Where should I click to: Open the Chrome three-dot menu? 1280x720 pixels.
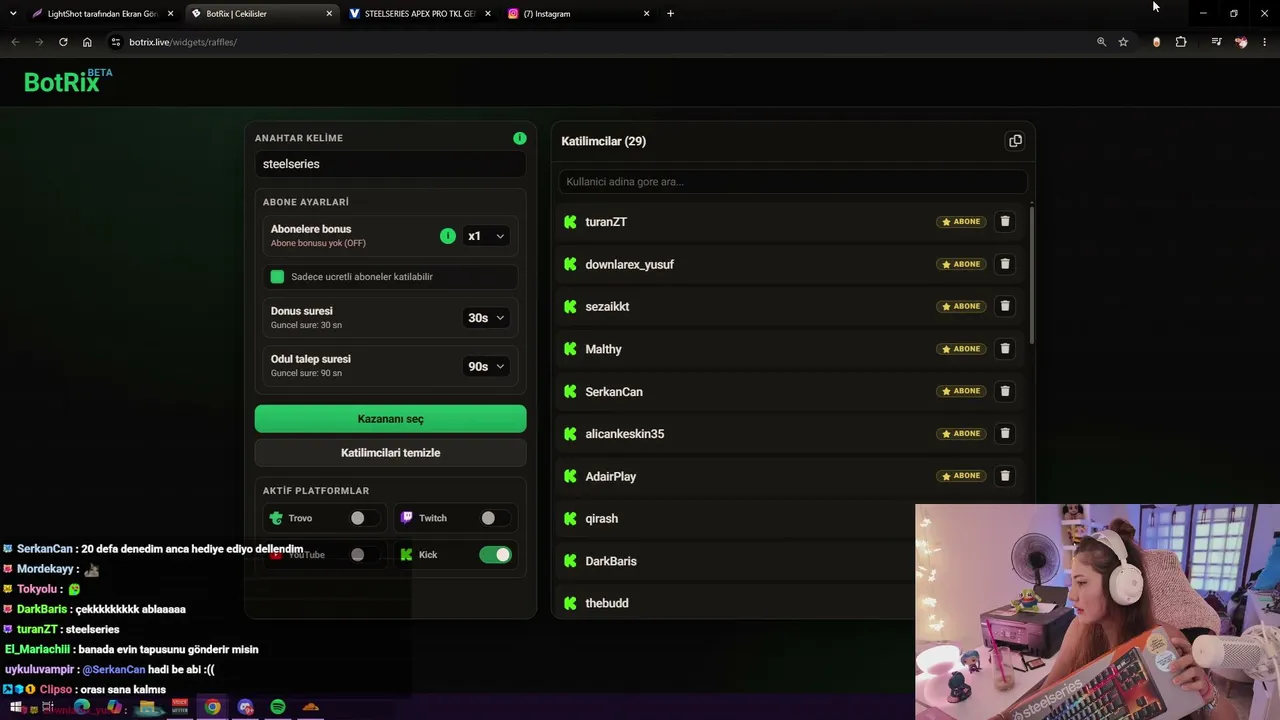(x=1265, y=42)
